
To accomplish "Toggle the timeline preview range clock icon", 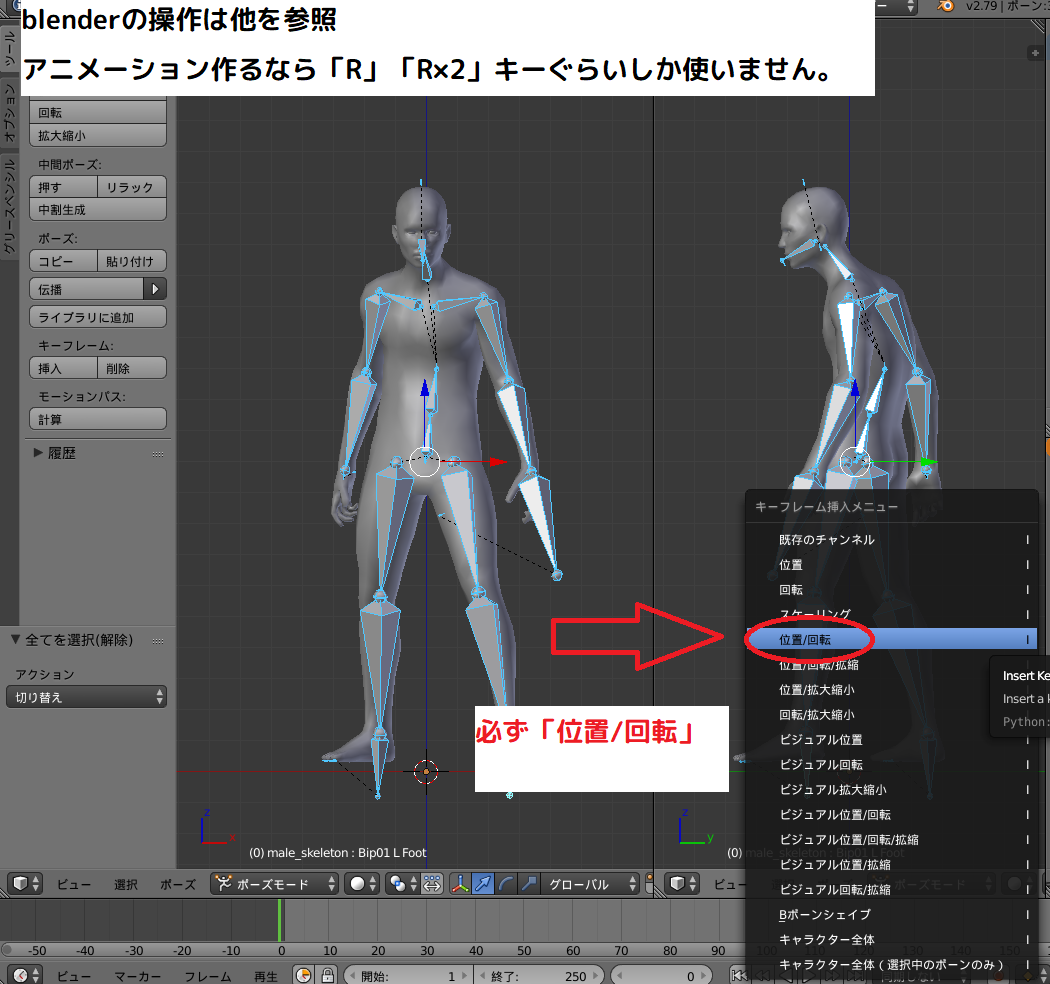I will click(303, 975).
